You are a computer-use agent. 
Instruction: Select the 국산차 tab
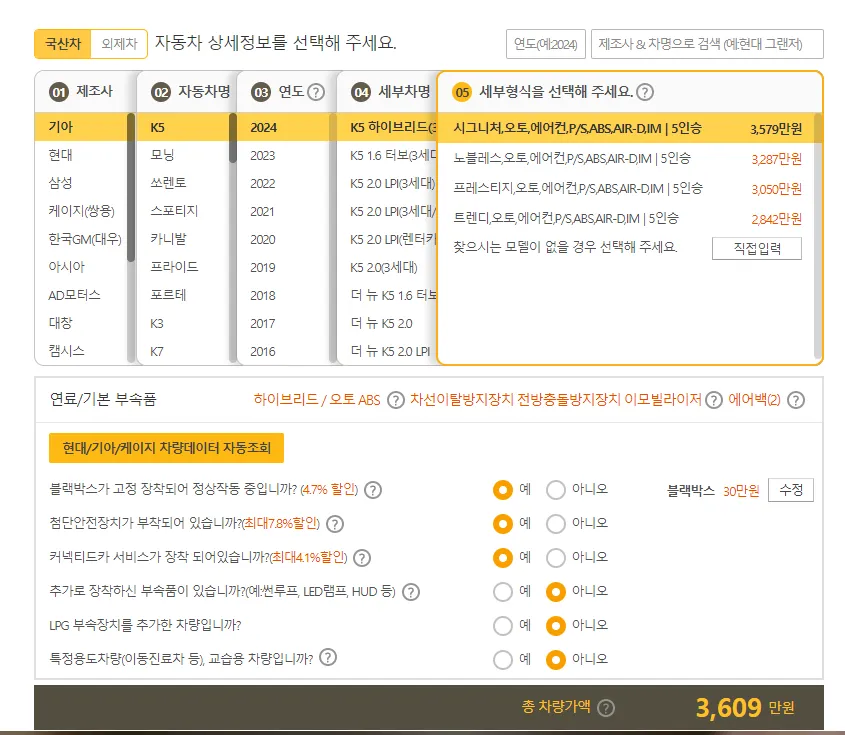coord(62,44)
